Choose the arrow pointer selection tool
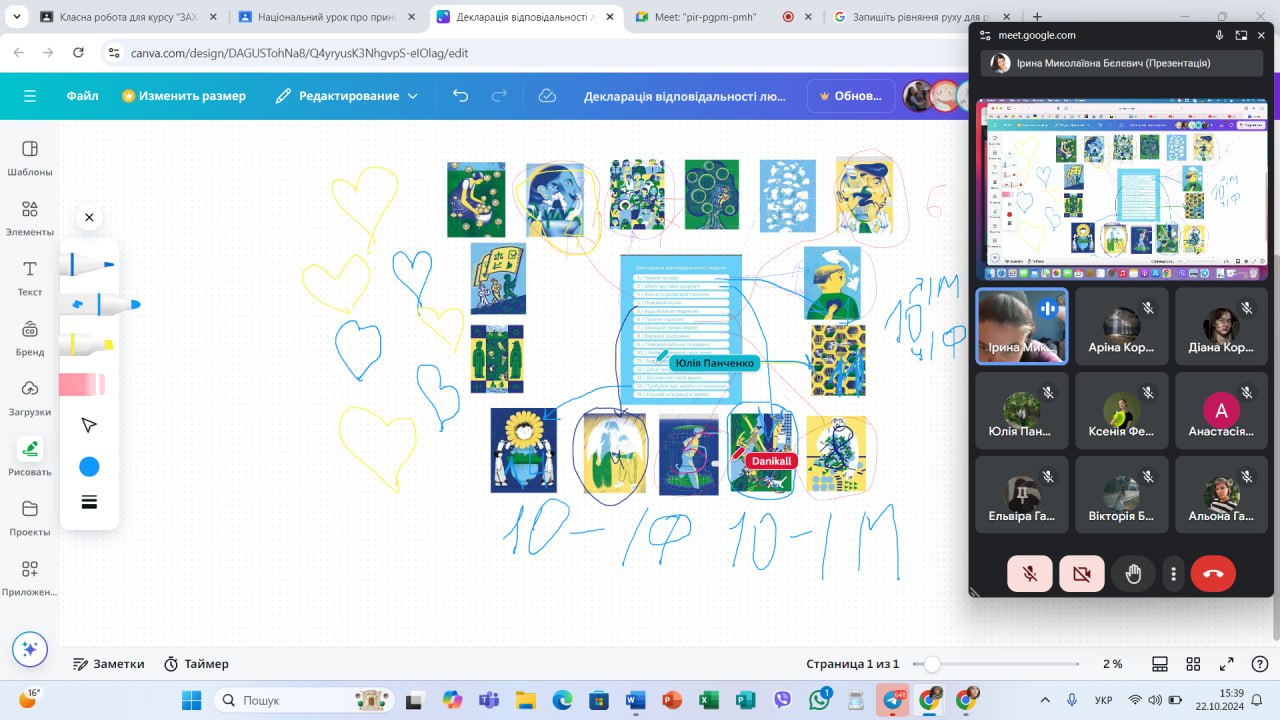The height and width of the screenshot is (720, 1280). (89, 426)
